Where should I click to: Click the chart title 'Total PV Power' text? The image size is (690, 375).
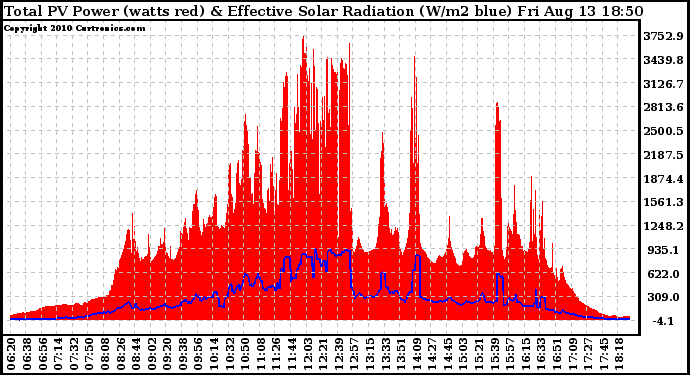coord(61,11)
